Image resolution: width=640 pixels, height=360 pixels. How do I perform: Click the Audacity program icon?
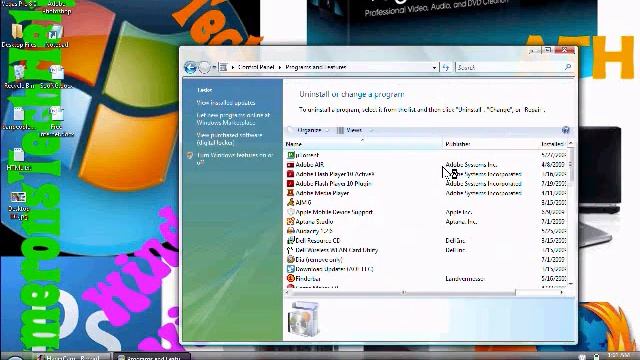(x=290, y=231)
